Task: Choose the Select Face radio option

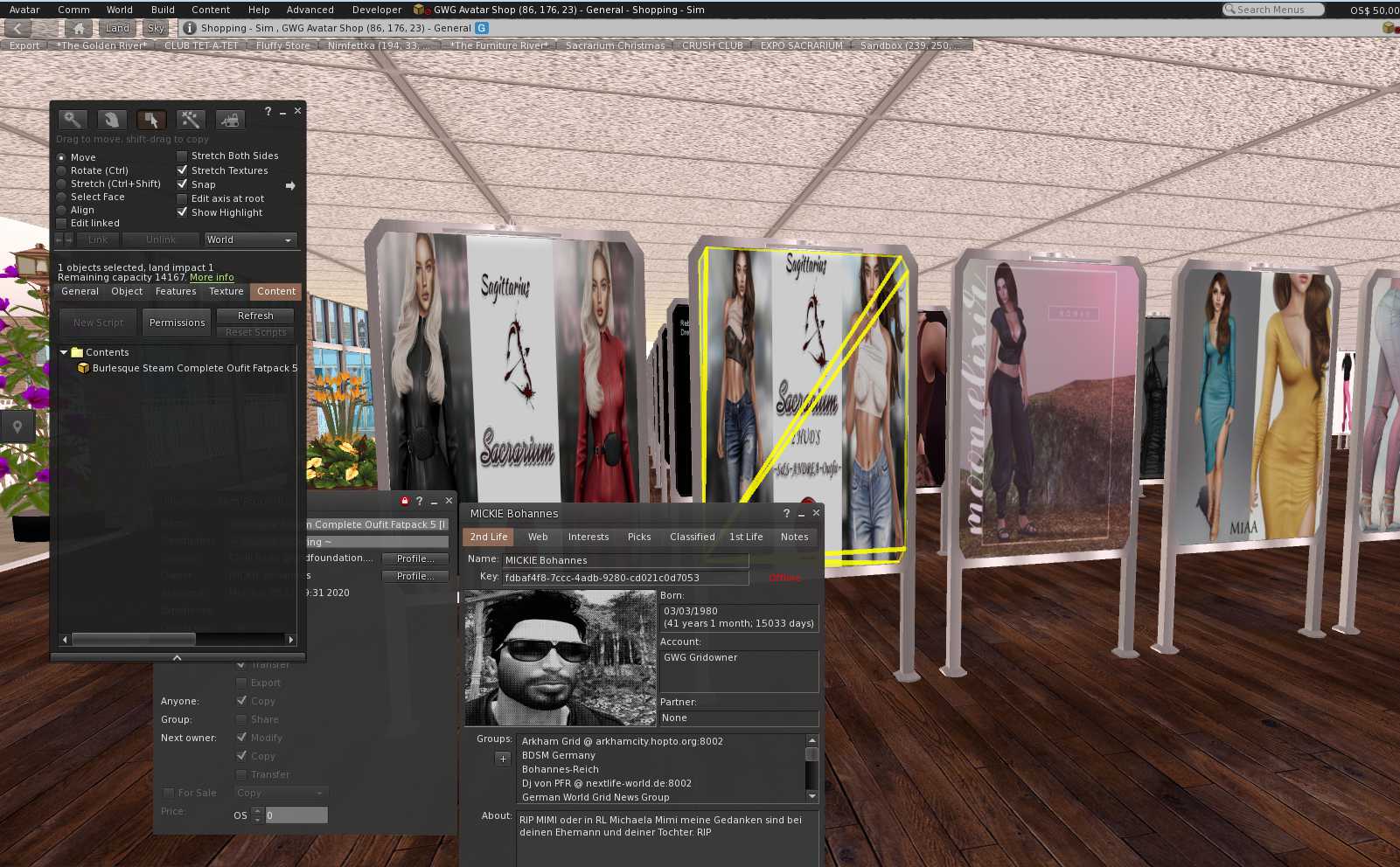Action: [61, 197]
